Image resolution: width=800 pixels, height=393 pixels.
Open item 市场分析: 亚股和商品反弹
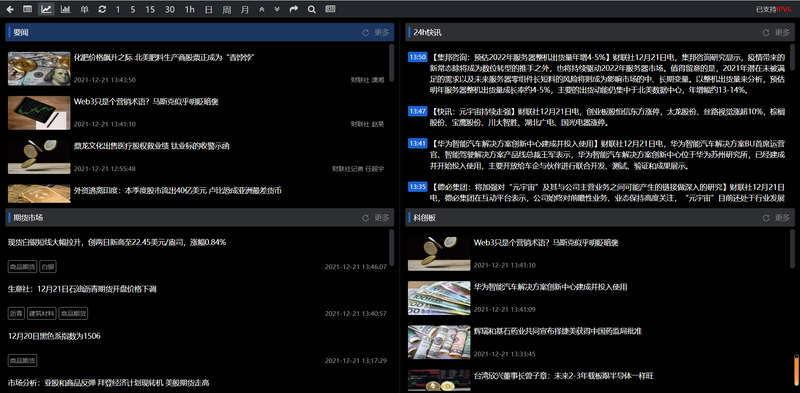coord(109,382)
